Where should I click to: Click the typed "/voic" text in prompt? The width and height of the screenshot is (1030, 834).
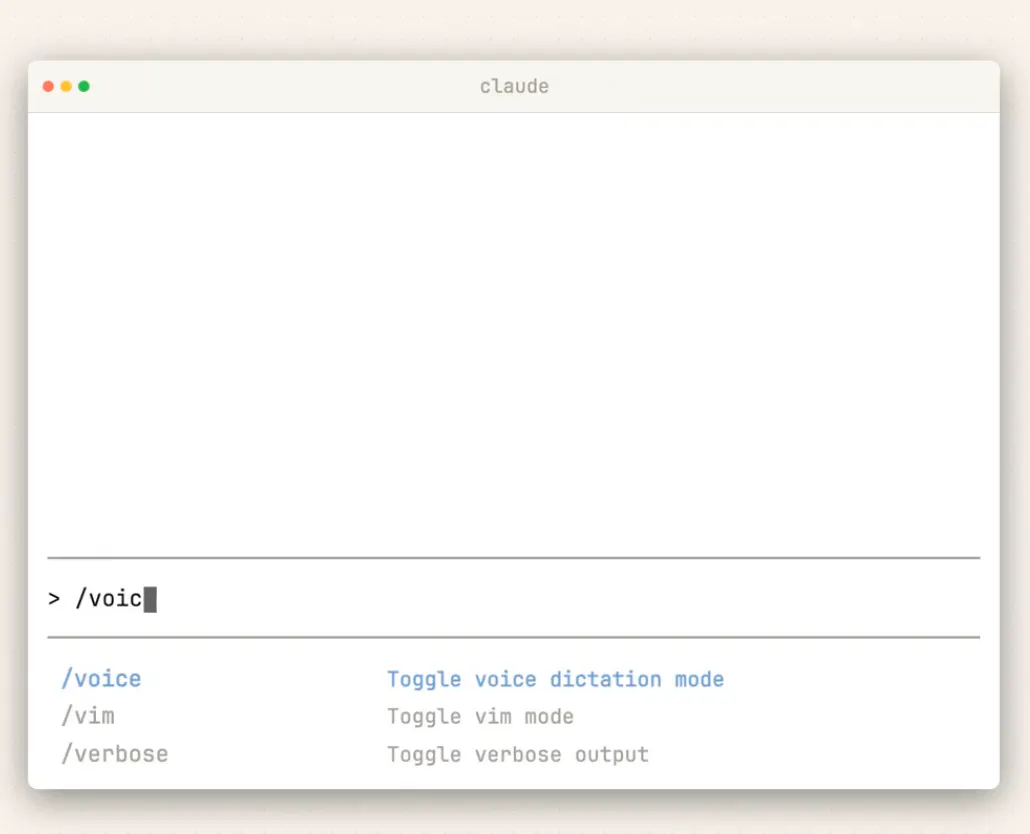point(109,599)
